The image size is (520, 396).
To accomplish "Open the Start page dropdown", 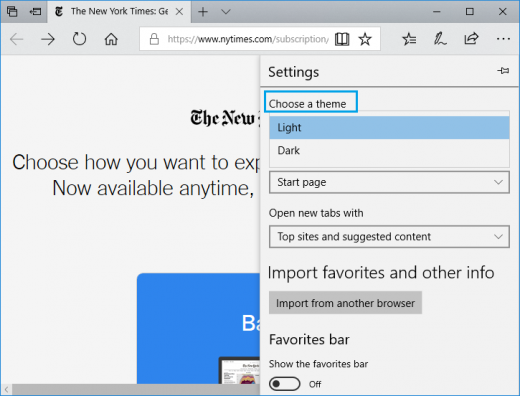I will [x=389, y=182].
